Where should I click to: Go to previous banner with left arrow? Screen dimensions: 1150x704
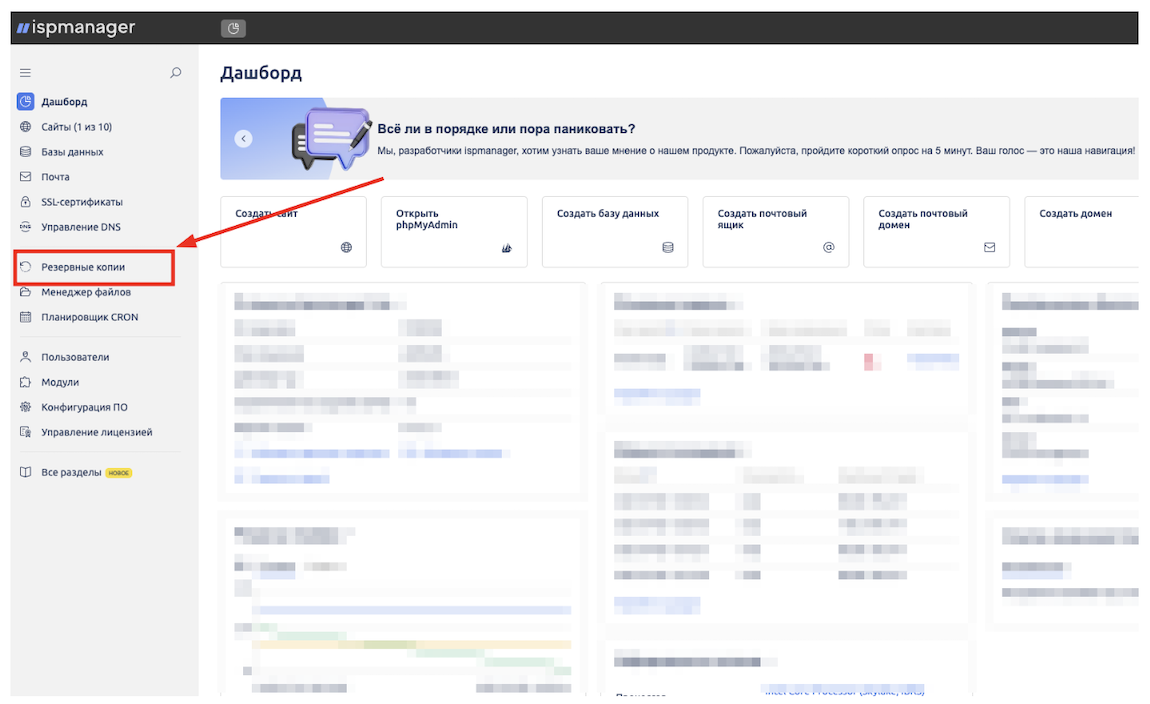coord(244,139)
